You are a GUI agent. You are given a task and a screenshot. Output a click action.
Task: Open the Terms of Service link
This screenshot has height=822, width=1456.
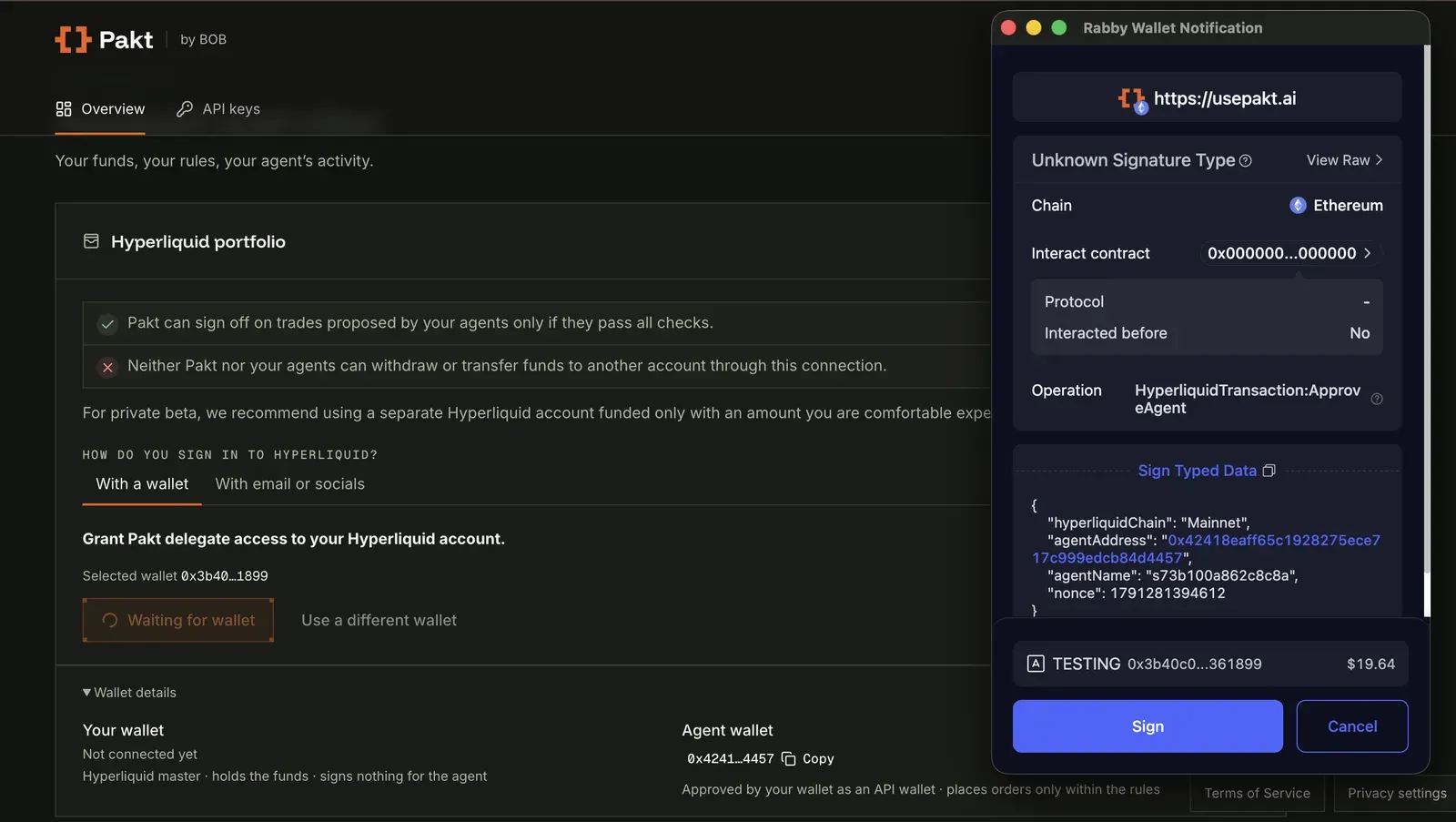pos(1258,794)
